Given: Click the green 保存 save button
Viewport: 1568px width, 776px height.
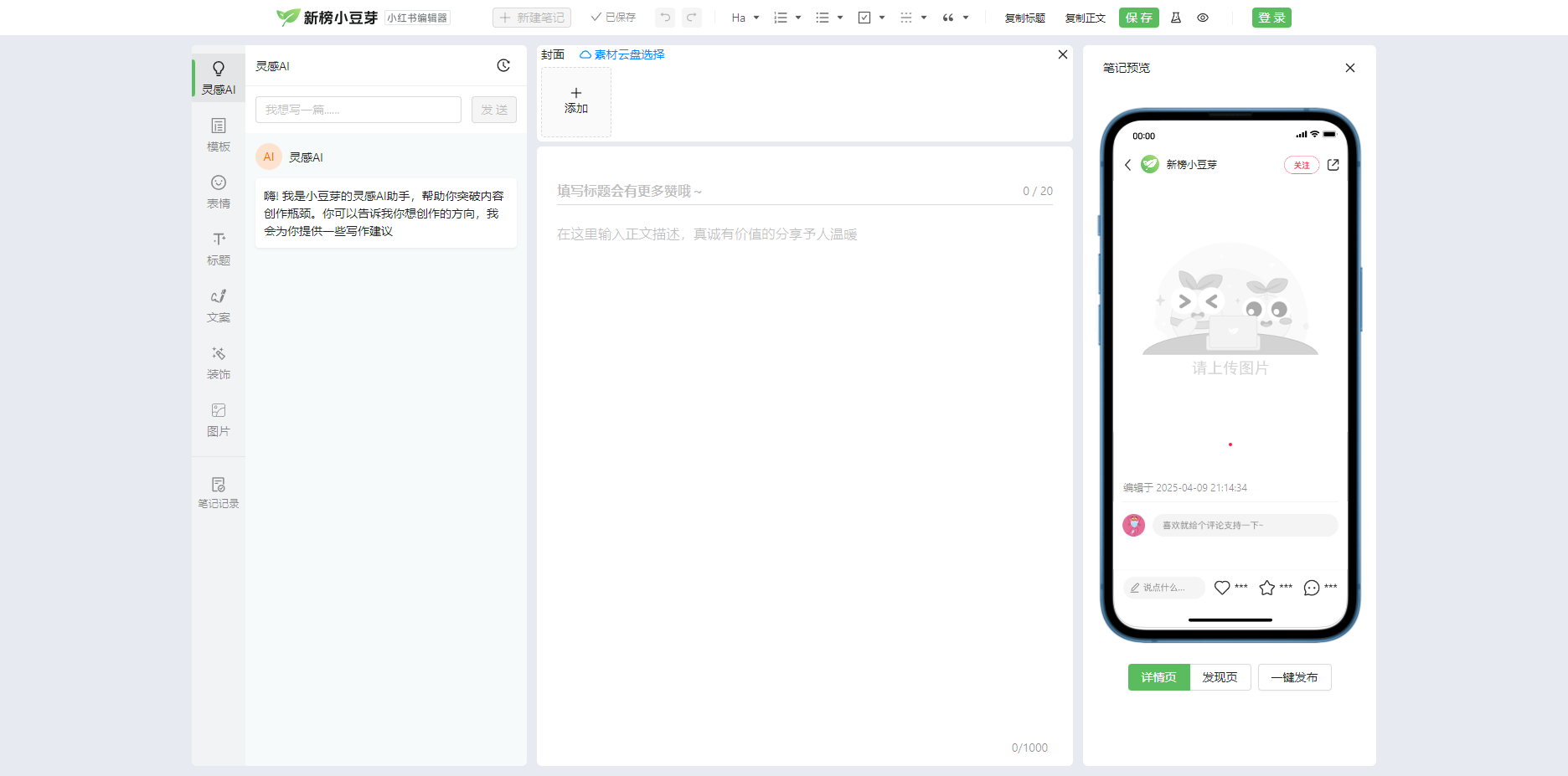Looking at the screenshot, I should click(x=1139, y=18).
